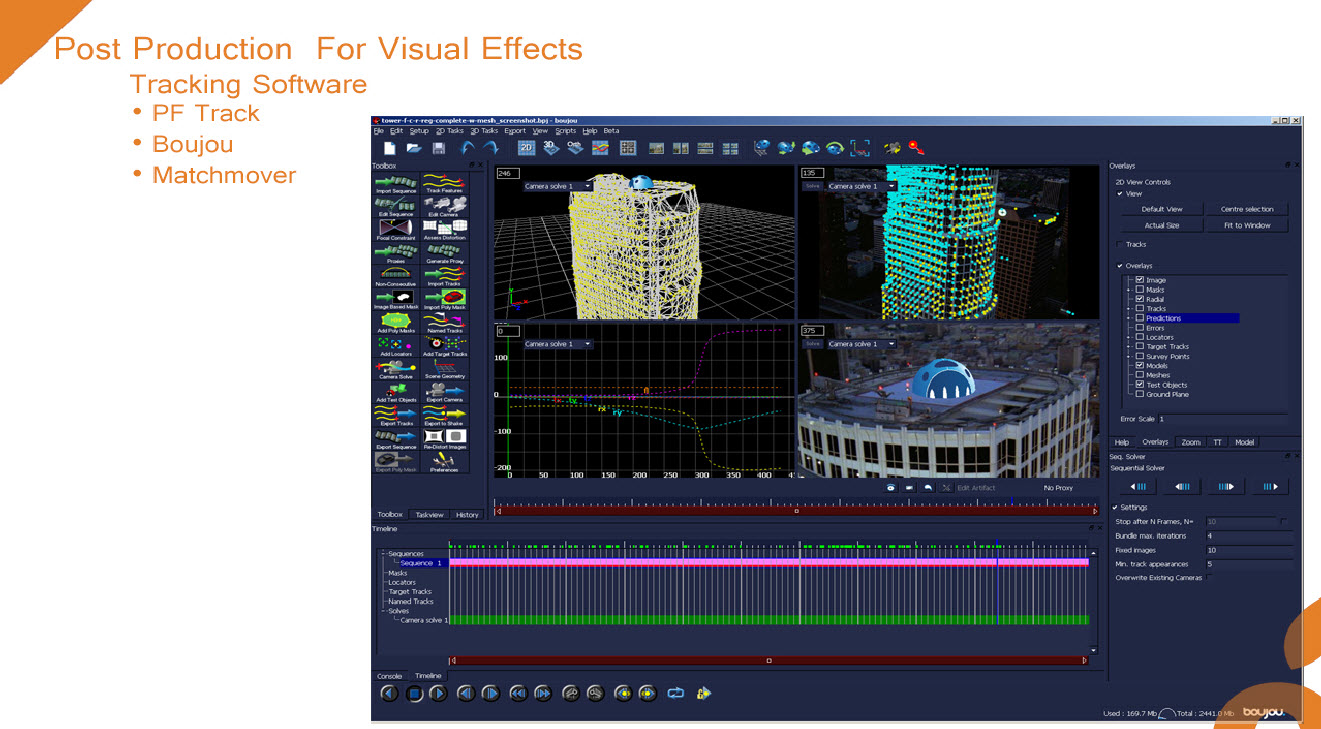Choose the Focal Constraint tool

pos(395,228)
